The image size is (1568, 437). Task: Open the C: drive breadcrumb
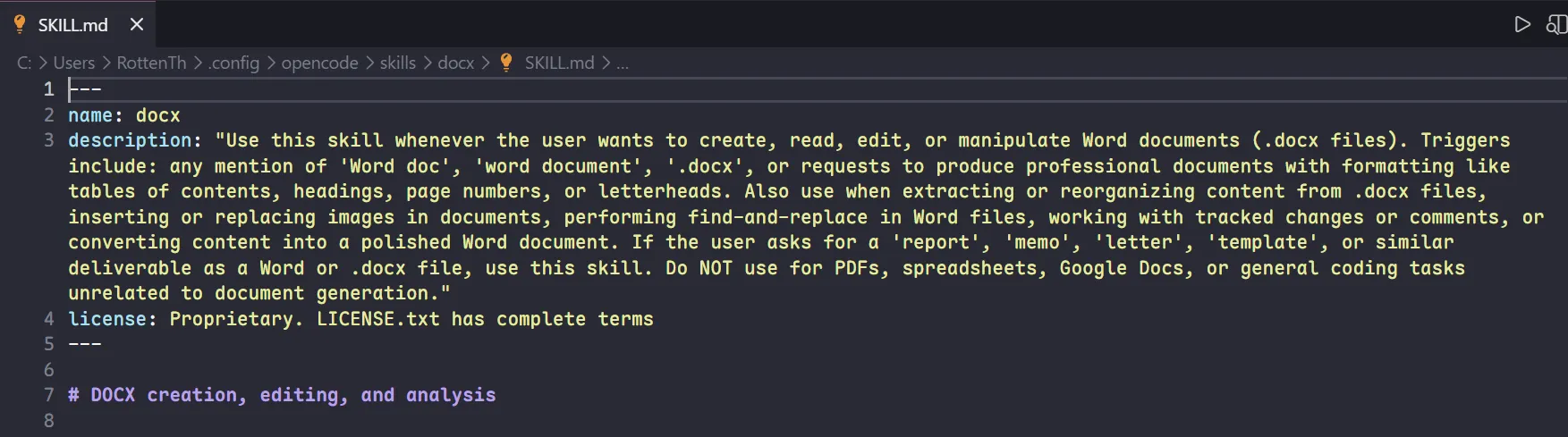pyautogui.click(x=24, y=63)
